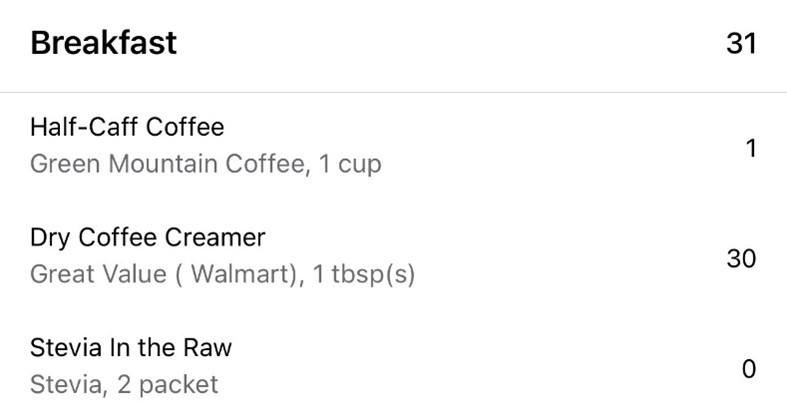Screen dimensions: 787x420
Task: Click the Green Mountain Coffee brand text
Action: [166, 164]
